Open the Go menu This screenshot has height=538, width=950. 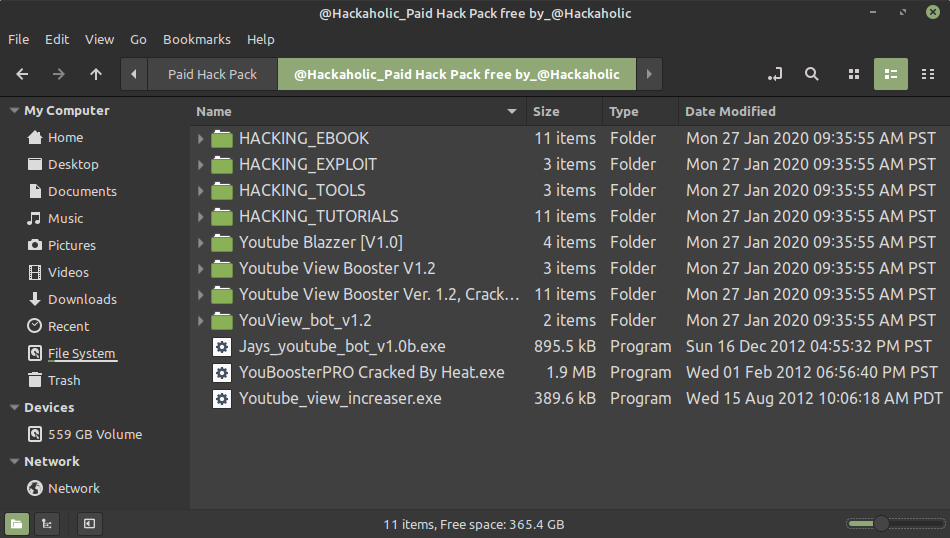tap(138, 39)
